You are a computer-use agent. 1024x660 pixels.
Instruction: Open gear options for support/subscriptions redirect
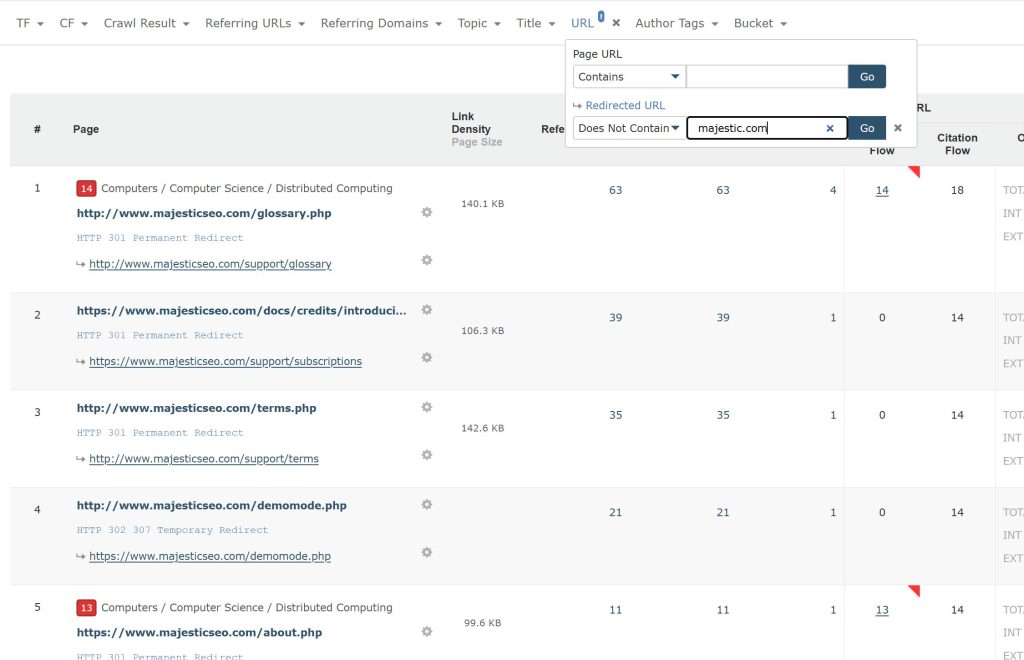click(x=426, y=357)
